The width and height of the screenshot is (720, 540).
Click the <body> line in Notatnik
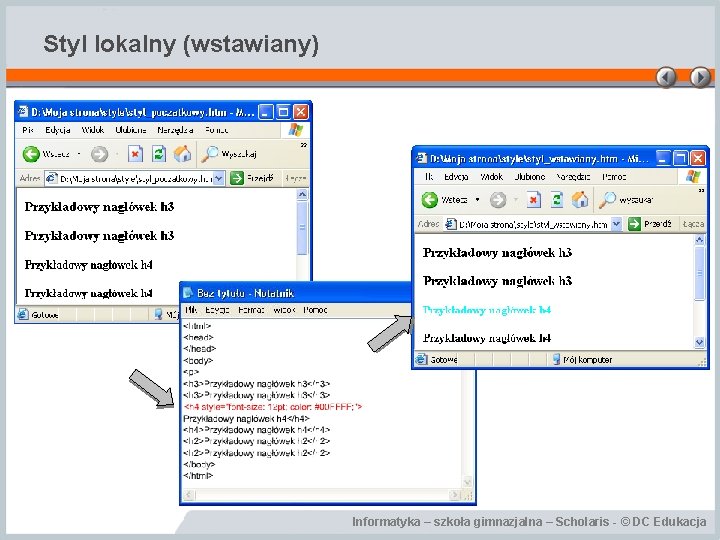198,360
